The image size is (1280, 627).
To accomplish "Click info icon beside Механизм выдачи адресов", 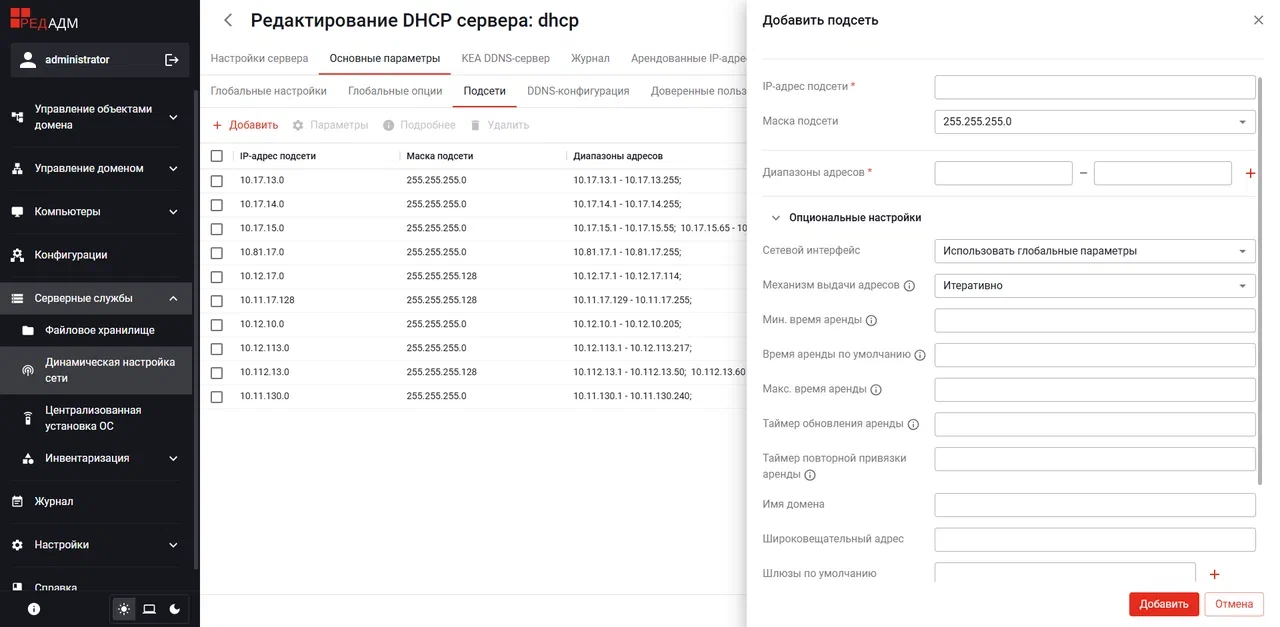I will point(910,286).
